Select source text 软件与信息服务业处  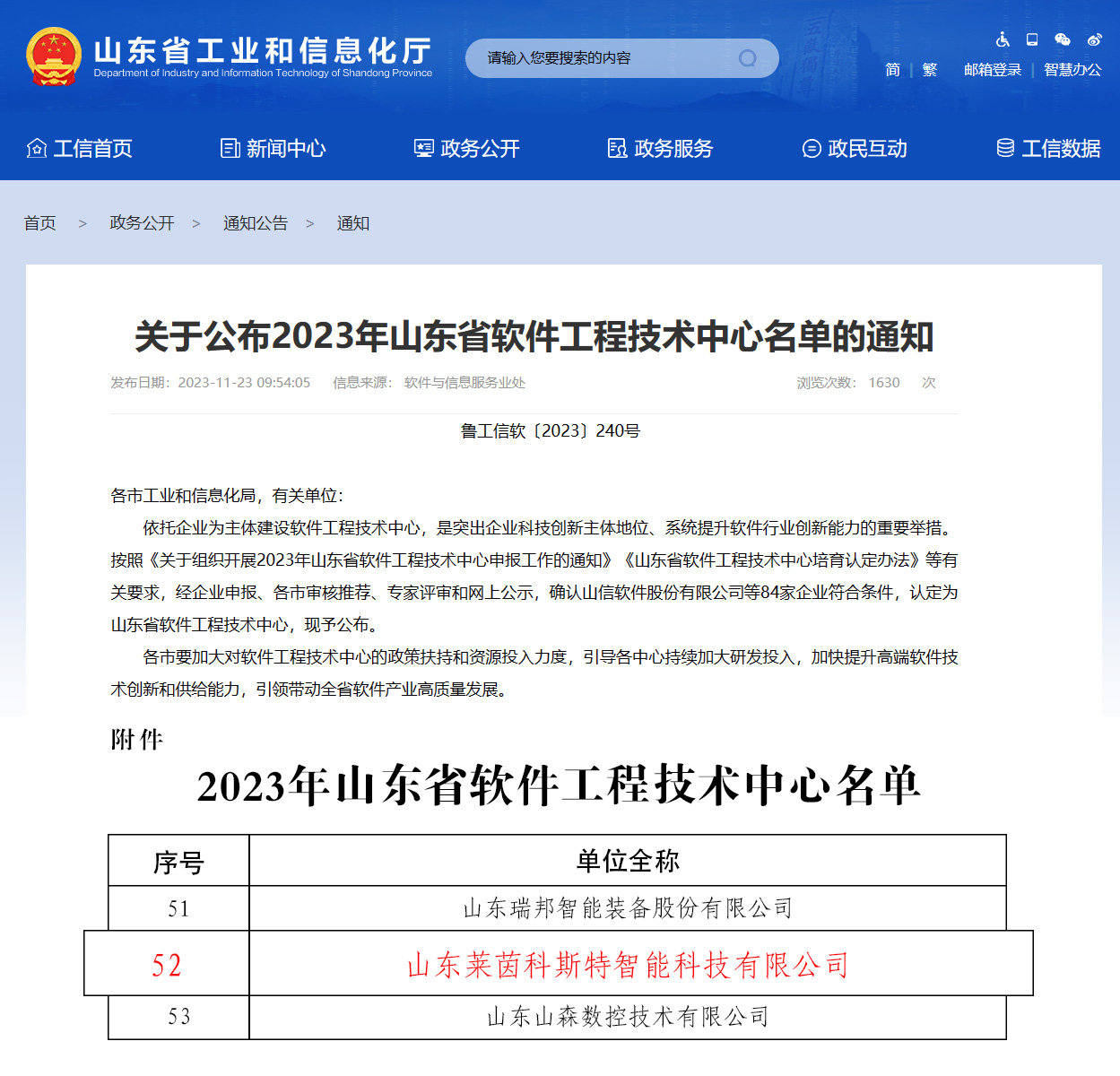tap(464, 383)
